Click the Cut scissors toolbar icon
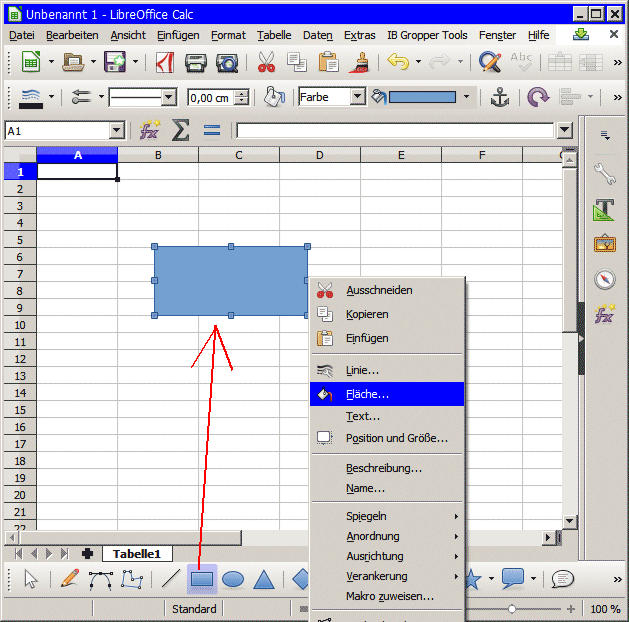 [266, 62]
